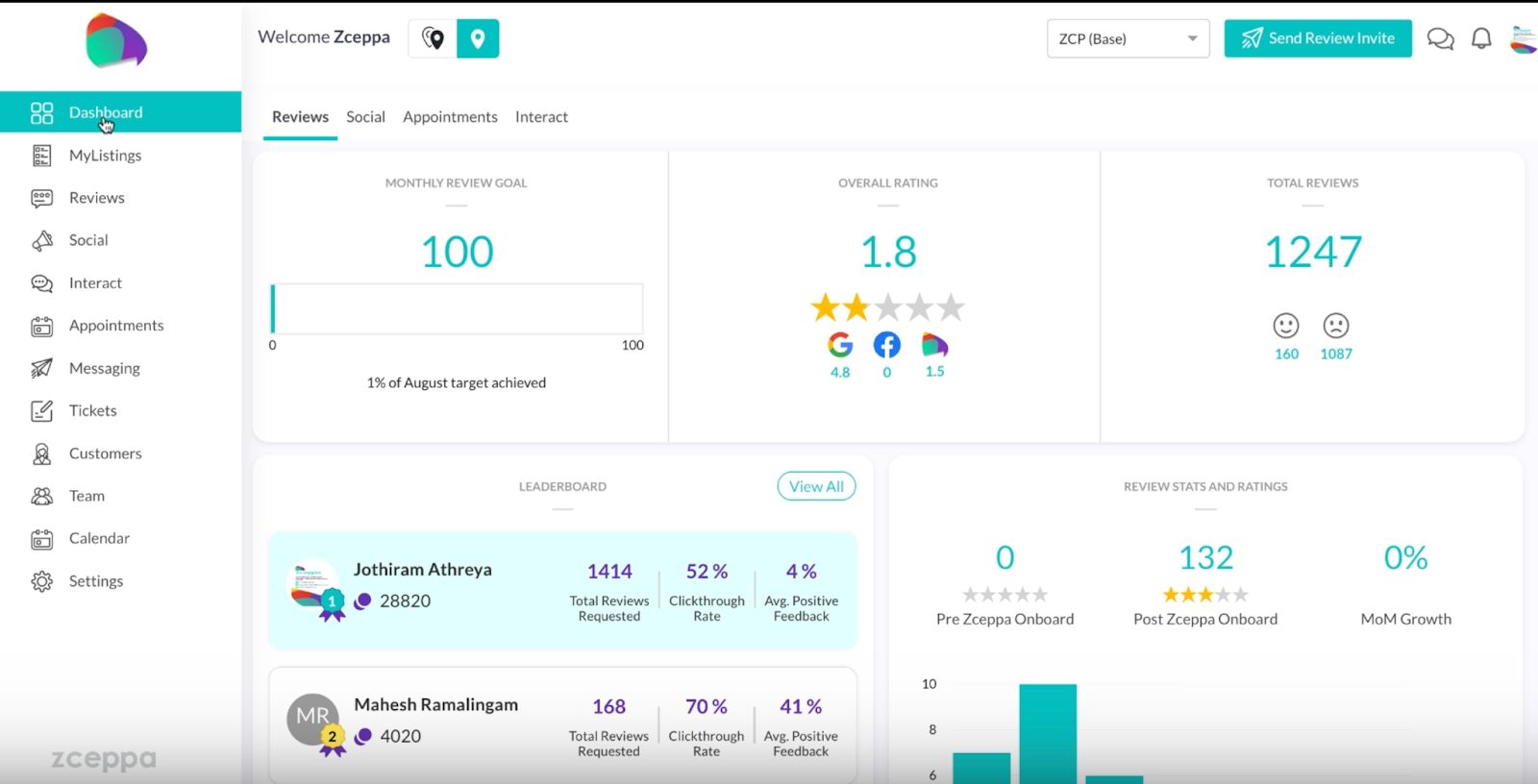Click the 52 % Clickthrough Rate value
Image resolution: width=1538 pixels, height=784 pixels.
707,572
